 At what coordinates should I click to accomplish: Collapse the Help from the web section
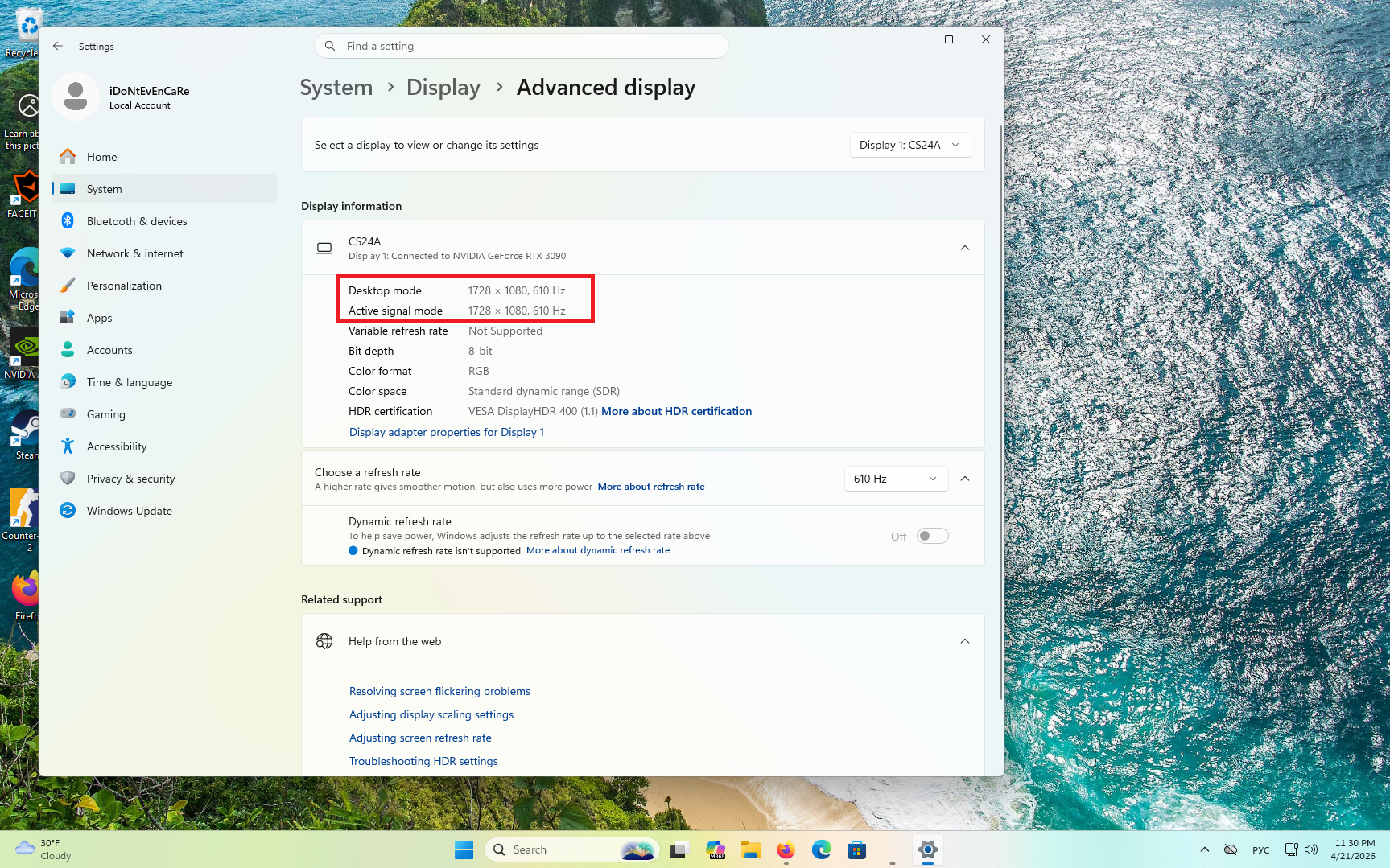tap(965, 641)
